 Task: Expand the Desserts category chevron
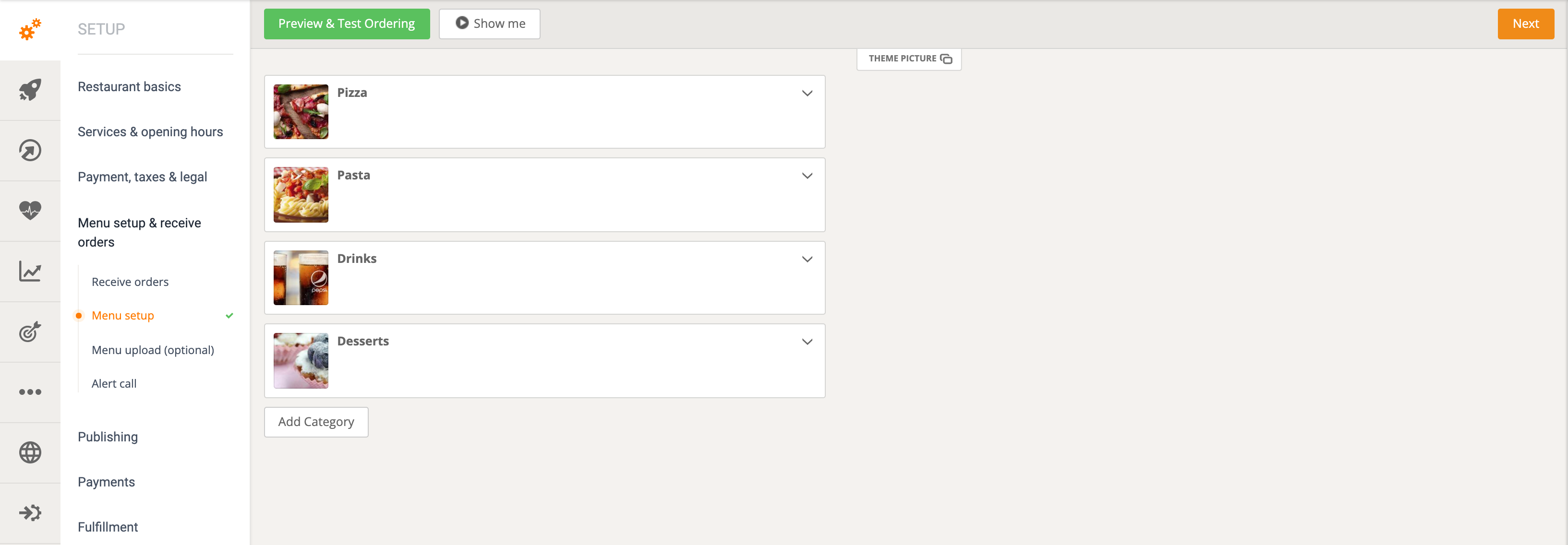(x=807, y=342)
